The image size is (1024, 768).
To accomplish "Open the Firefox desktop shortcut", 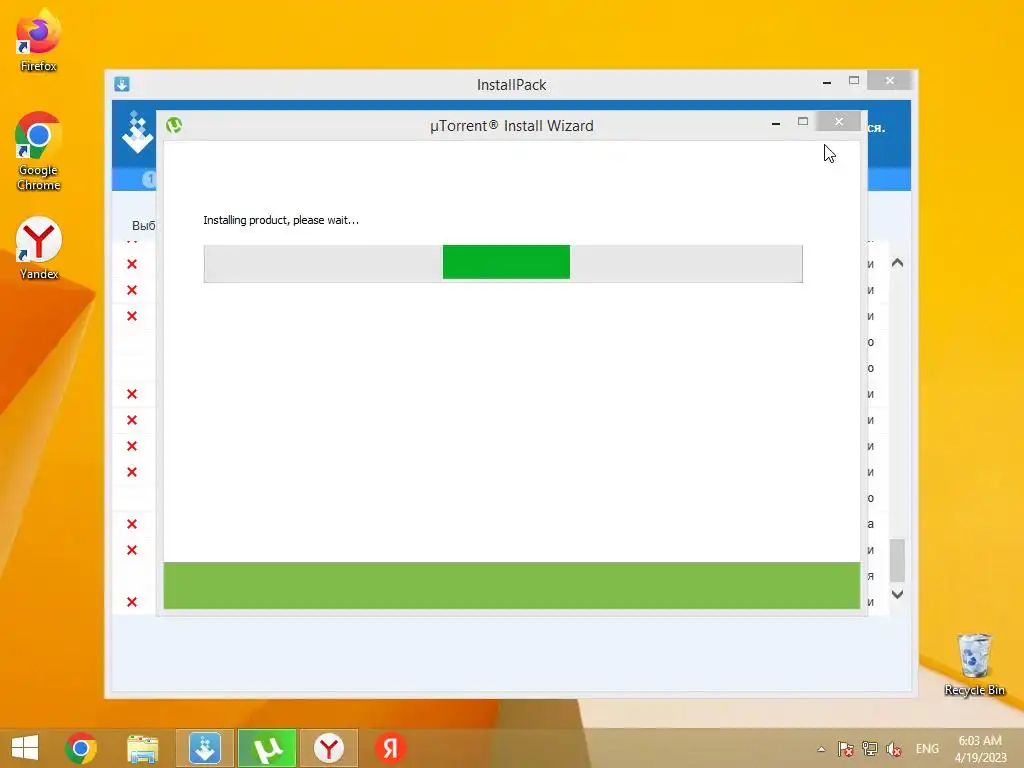I will [38, 39].
